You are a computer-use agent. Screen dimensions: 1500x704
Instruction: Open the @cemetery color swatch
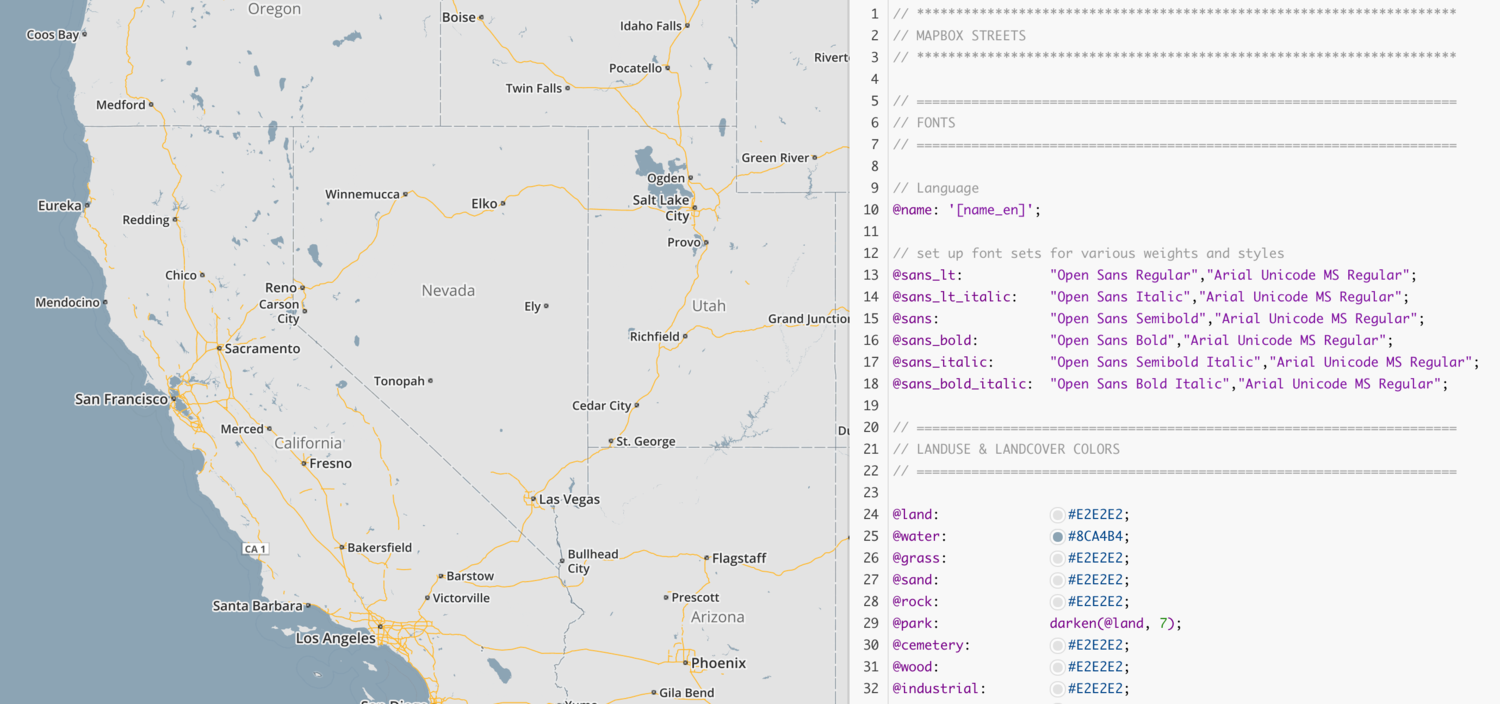pos(1057,646)
